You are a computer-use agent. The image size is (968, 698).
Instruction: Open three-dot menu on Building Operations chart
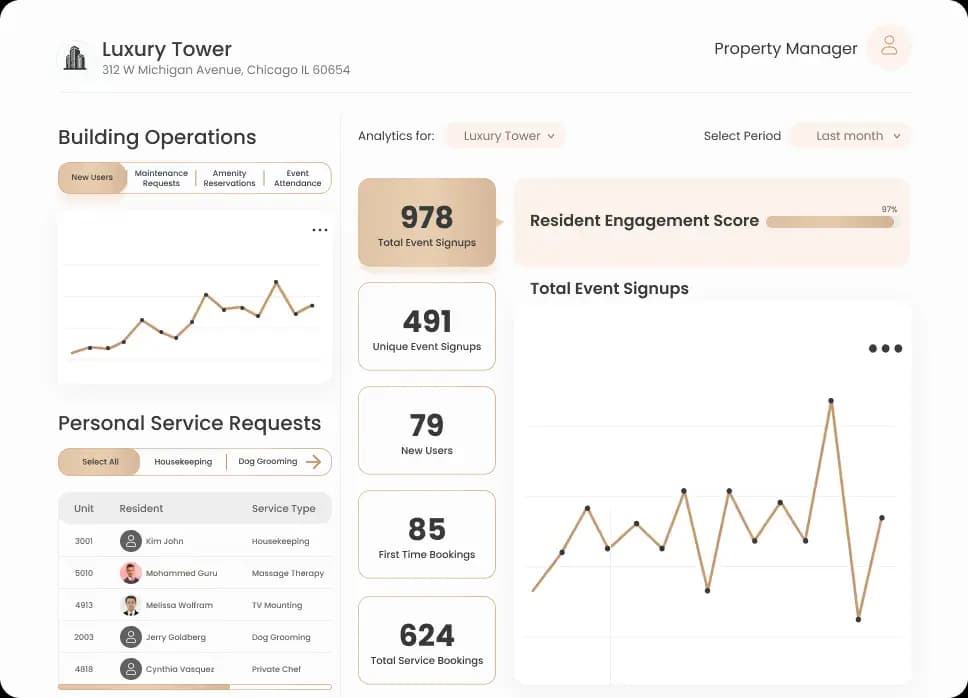(x=319, y=230)
